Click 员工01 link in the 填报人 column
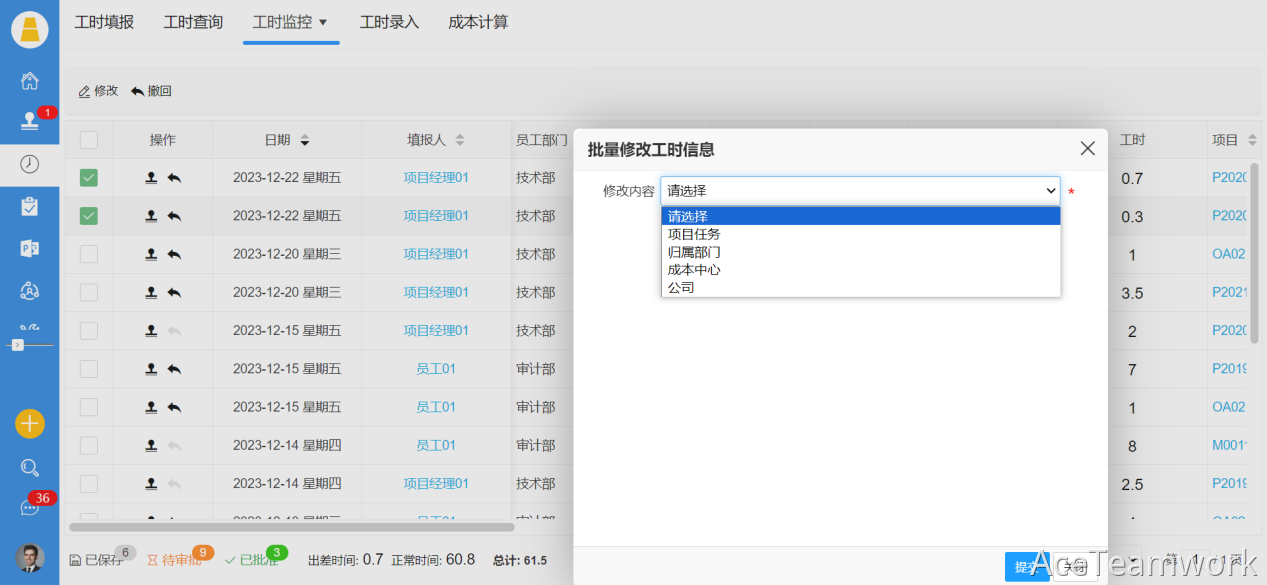Viewport: 1267px width, 585px height. click(436, 369)
